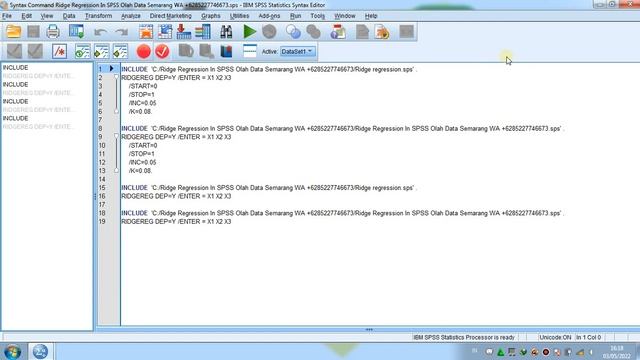Collapse the RIDGEREG block at line 9
The image size is (640, 360).
coord(116,136)
